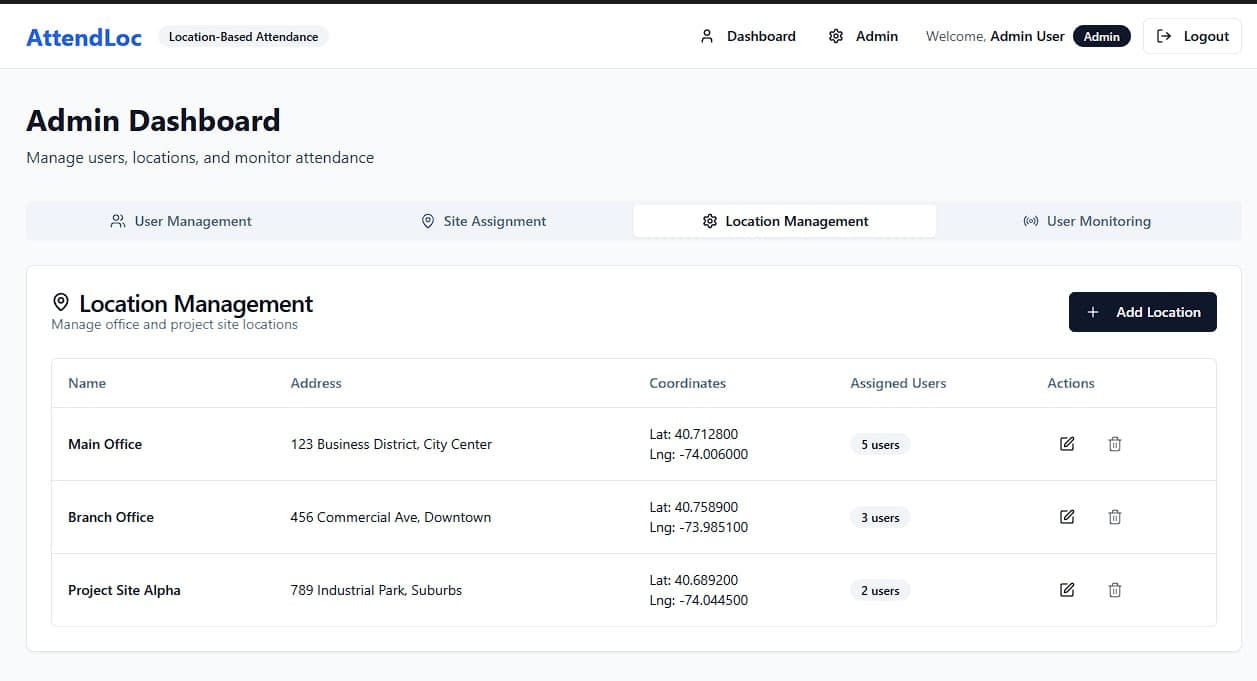Click the 5 users badge

880,445
